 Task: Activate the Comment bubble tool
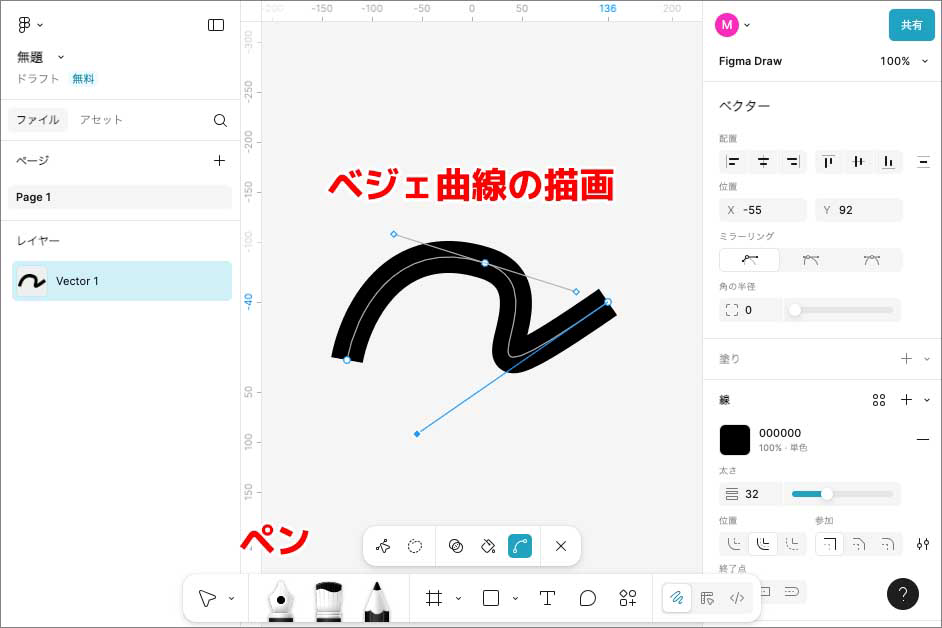(588, 598)
